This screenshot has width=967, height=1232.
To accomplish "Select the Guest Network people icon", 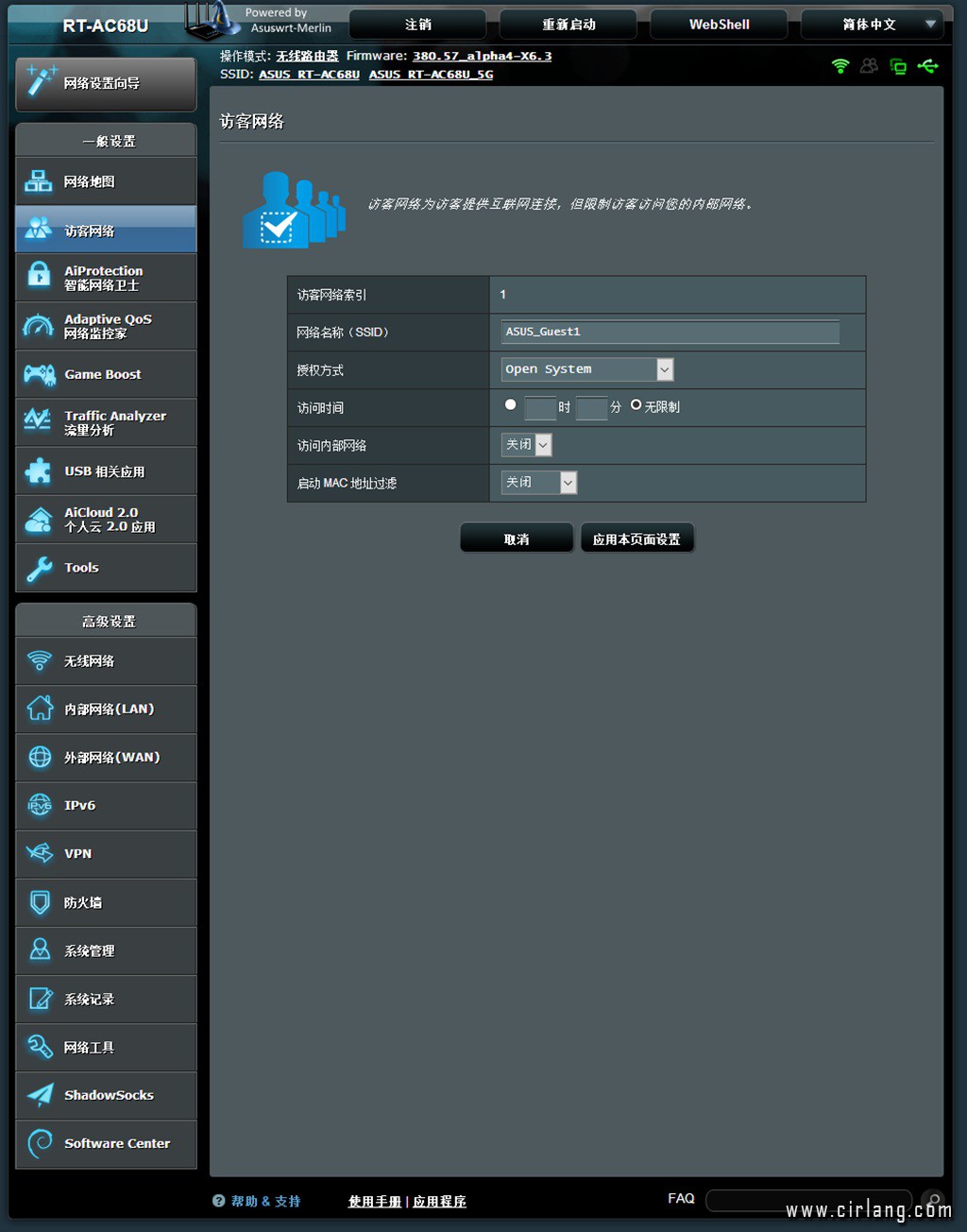I will (39, 229).
